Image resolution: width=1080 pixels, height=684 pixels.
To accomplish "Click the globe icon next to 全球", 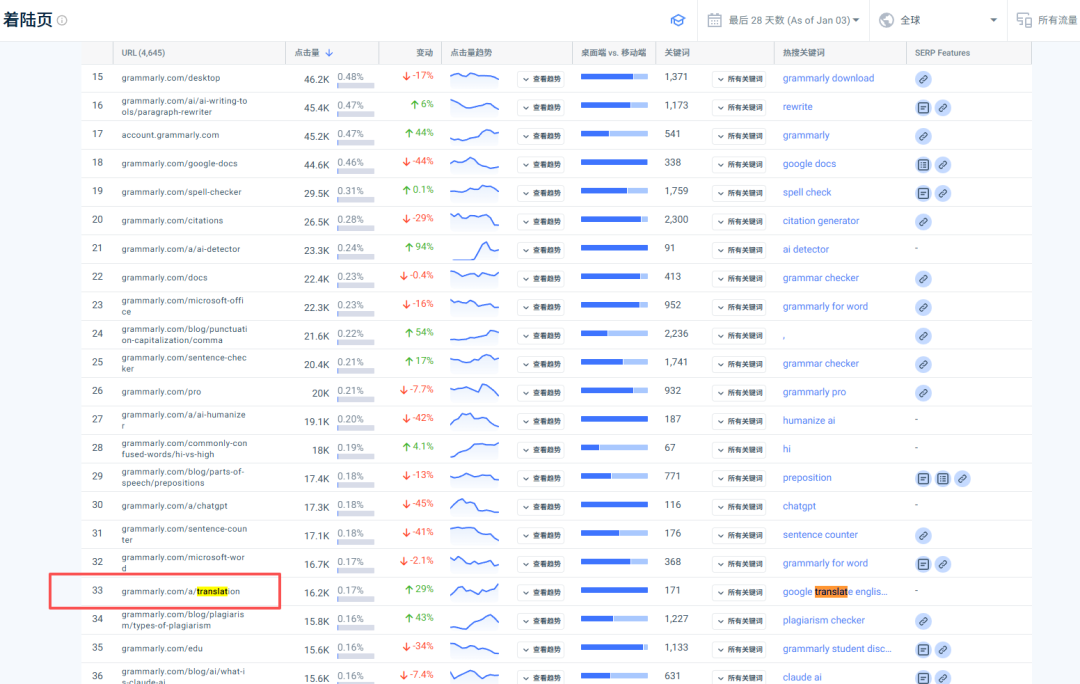I will (x=886, y=20).
